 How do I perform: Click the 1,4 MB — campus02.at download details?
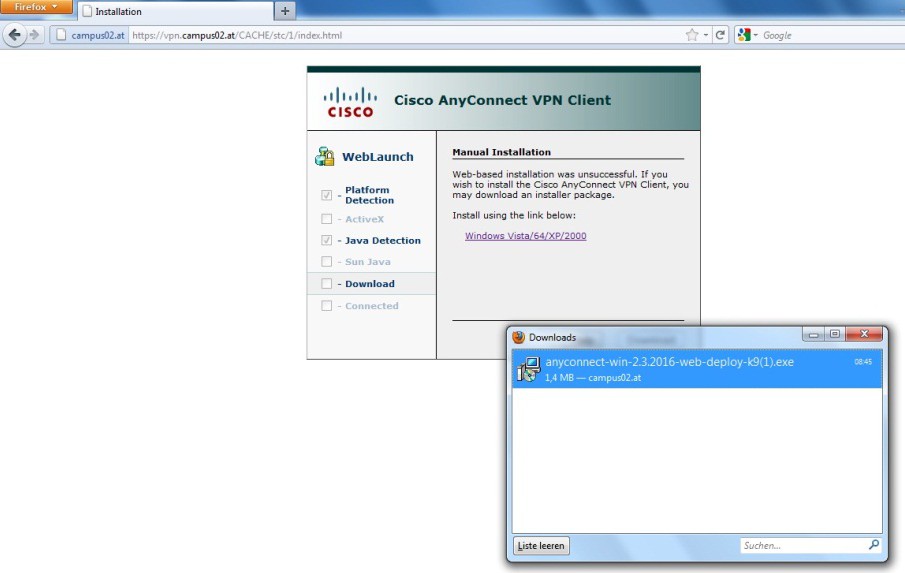[593, 378]
